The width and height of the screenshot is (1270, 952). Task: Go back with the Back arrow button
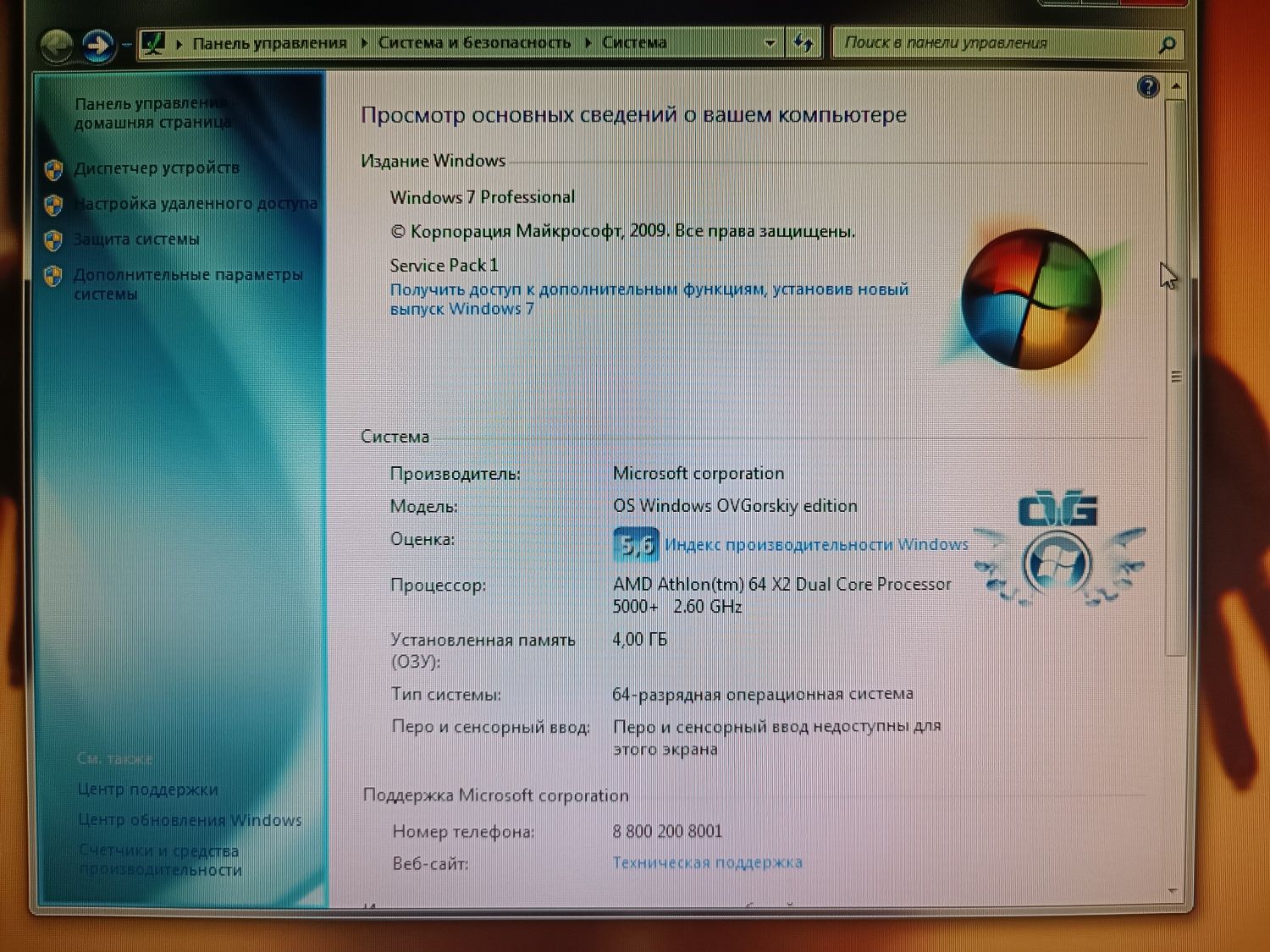(58, 46)
